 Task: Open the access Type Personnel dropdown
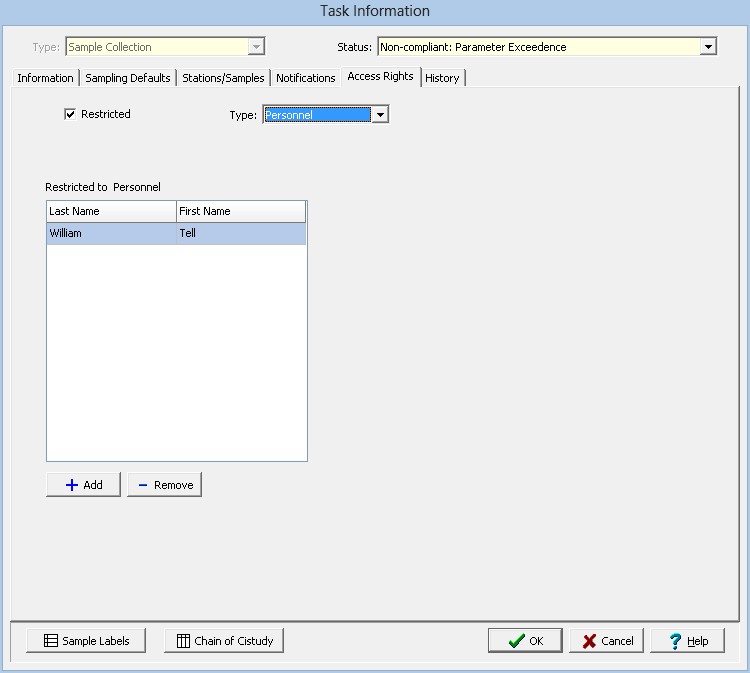380,115
